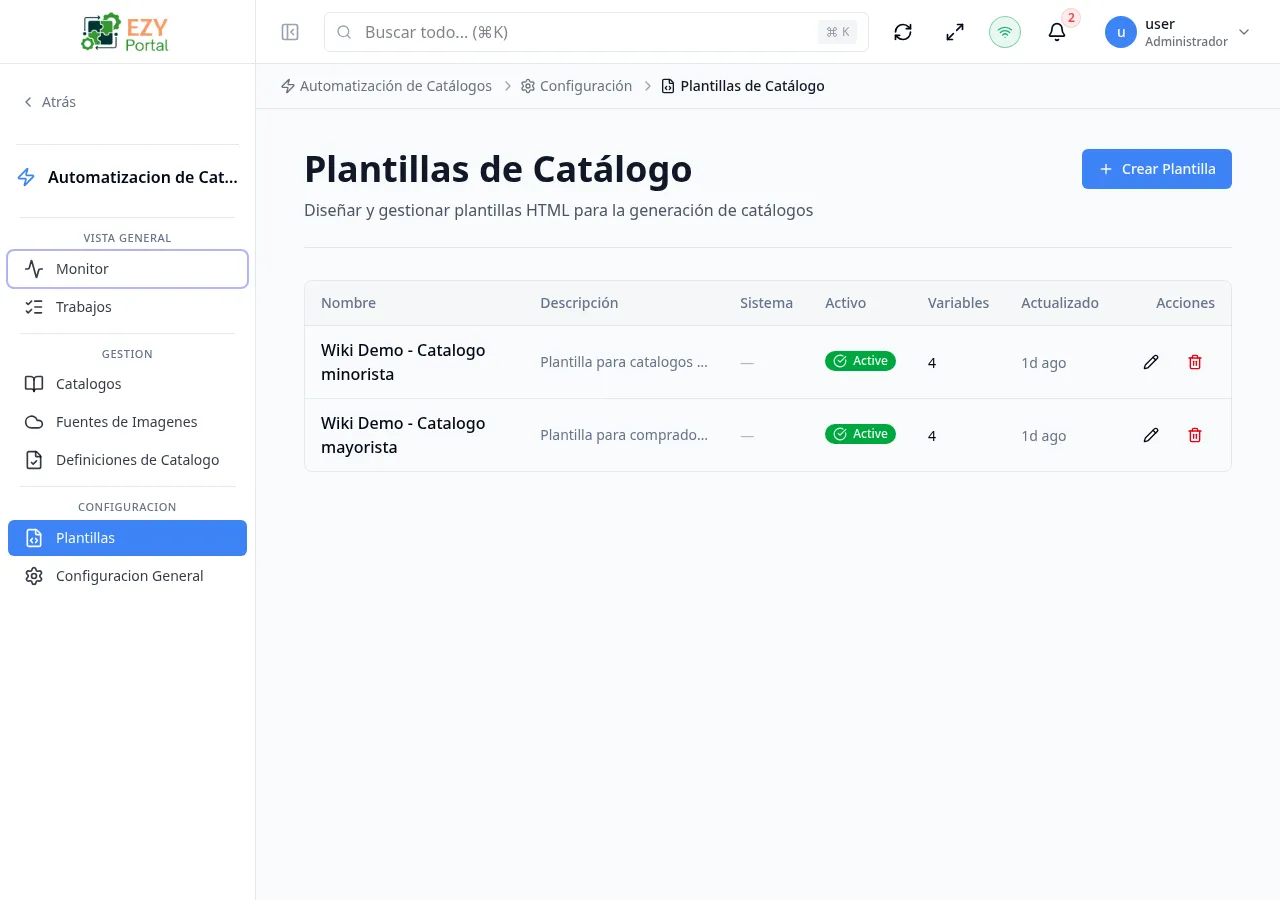Viewport: 1280px width, 900px height.
Task: Click '1d ago' in Catalogo mayorista row
Action: (1043, 436)
